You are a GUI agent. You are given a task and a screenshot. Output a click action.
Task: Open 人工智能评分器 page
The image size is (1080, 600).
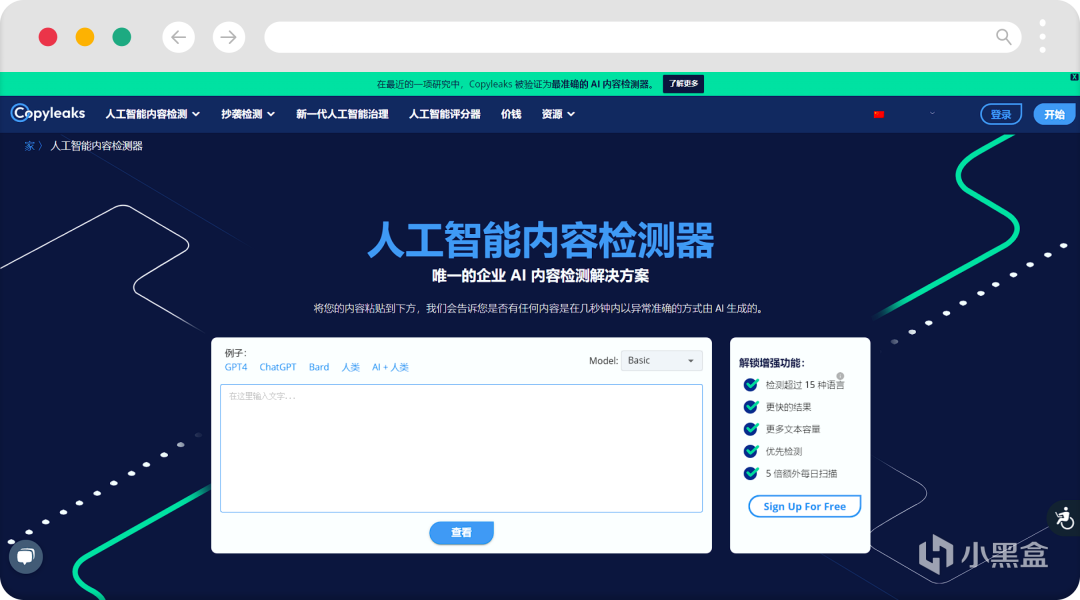[444, 114]
